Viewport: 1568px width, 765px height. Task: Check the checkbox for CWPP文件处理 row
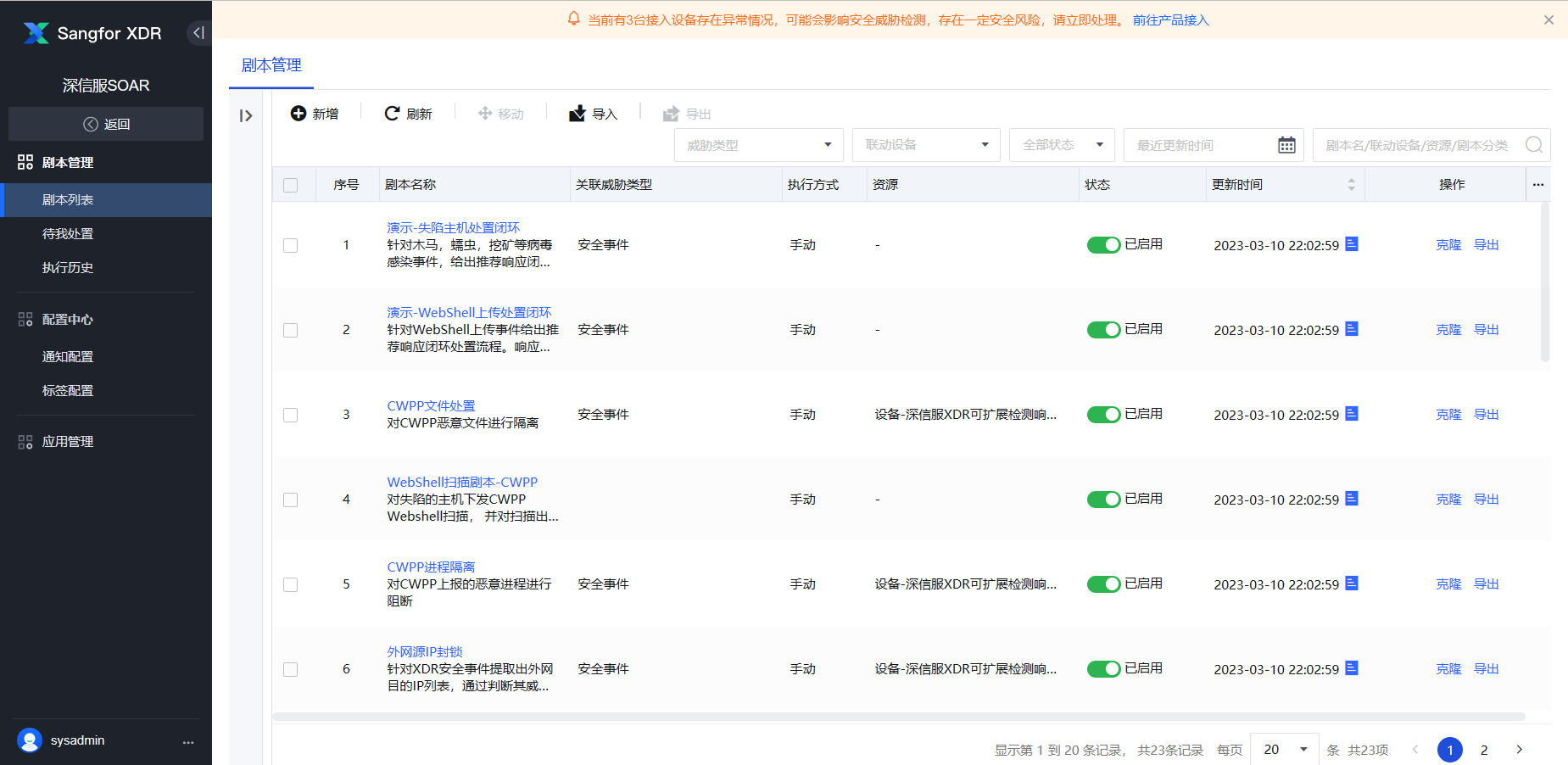click(291, 415)
